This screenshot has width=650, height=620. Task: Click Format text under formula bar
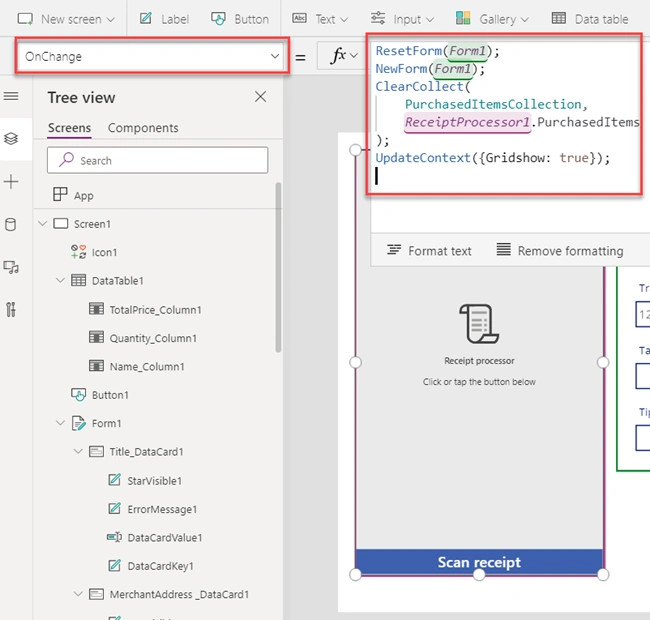click(x=429, y=250)
